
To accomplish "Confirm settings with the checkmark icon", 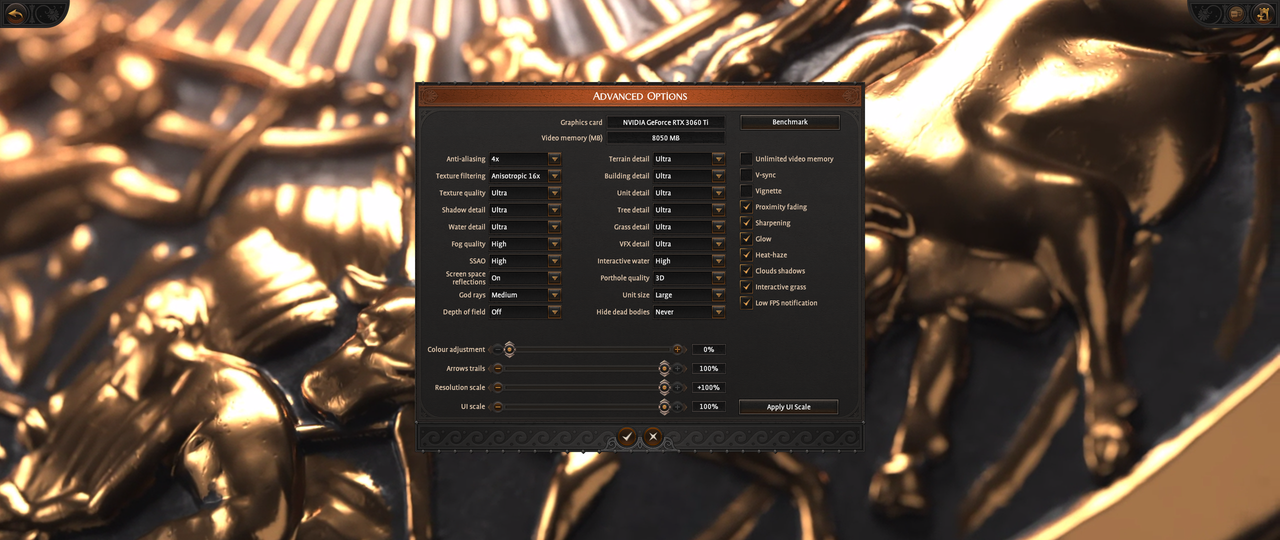I will tap(626, 436).
